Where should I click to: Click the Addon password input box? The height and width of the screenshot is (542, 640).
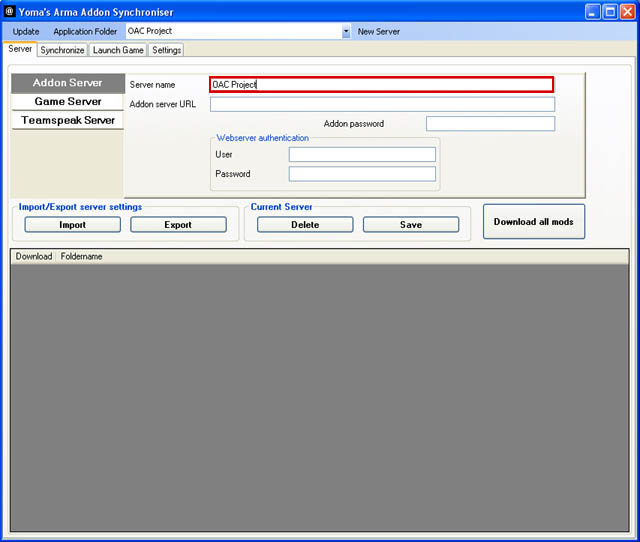tap(489, 124)
